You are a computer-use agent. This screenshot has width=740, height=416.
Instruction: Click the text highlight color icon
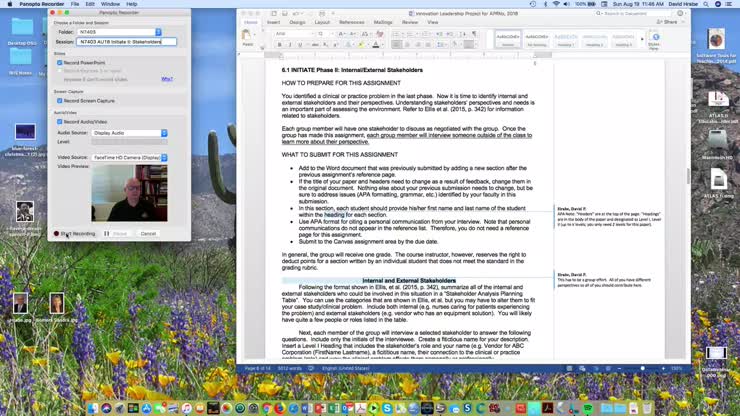tap(361, 45)
